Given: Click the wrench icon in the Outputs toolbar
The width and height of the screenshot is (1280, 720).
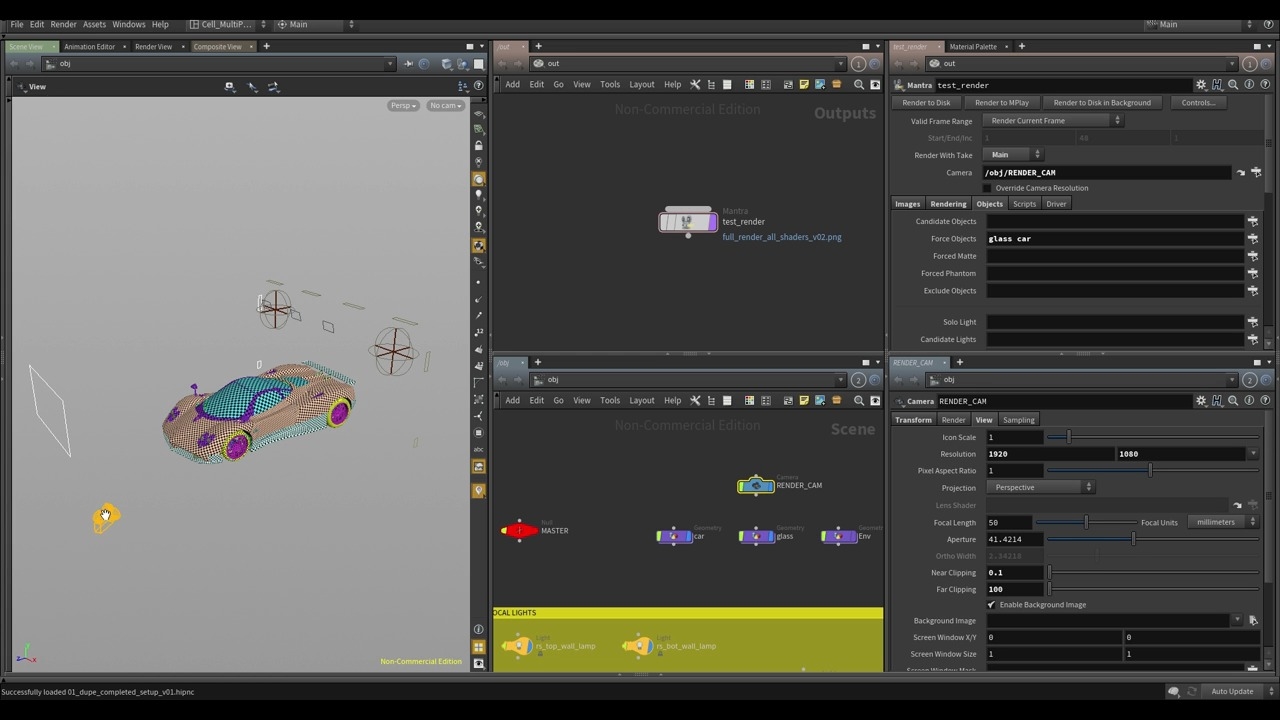Looking at the screenshot, I should click(x=695, y=84).
